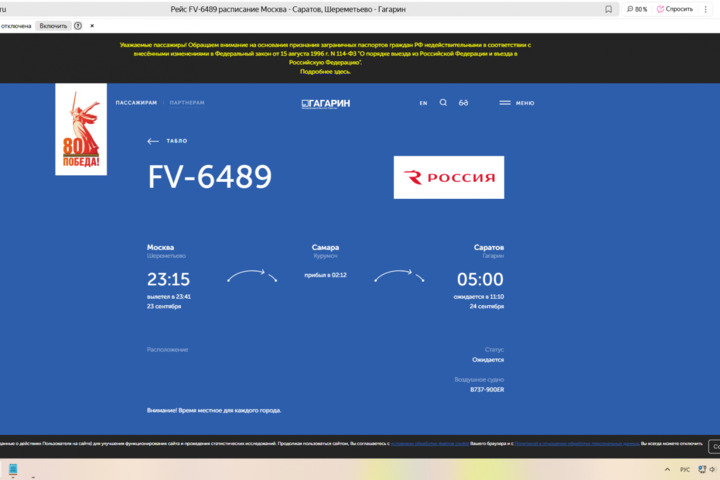This screenshot has width=720, height=480.
Task: Open the hamburger Меню
Action: pyautogui.click(x=517, y=103)
